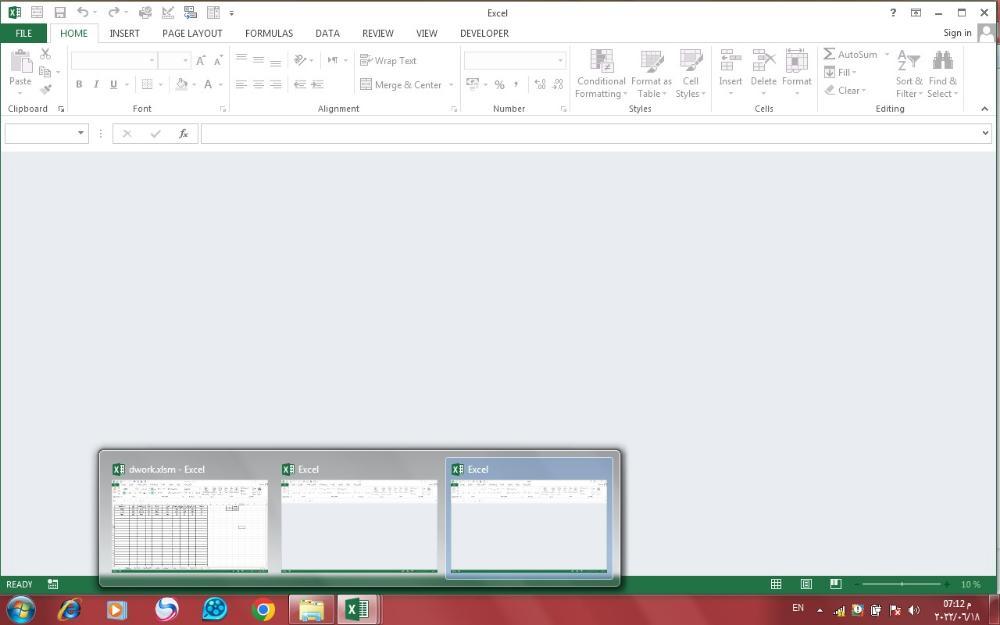Decrease font size with the smaller A
Image resolution: width=1000 pixels, height=625 pixels.
click(218, 61)
